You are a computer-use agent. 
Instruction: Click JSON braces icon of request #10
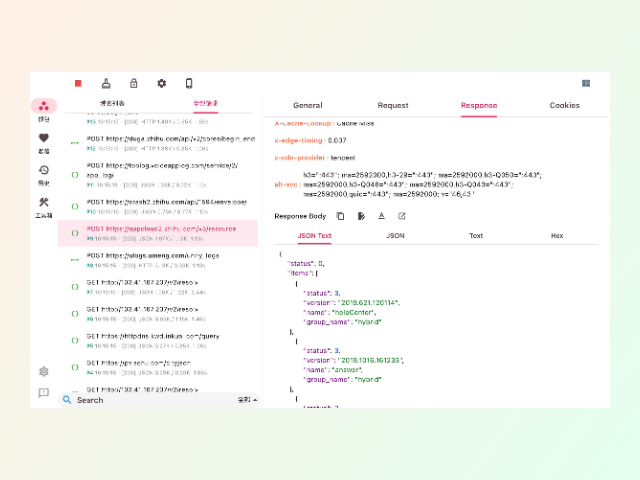75,207
